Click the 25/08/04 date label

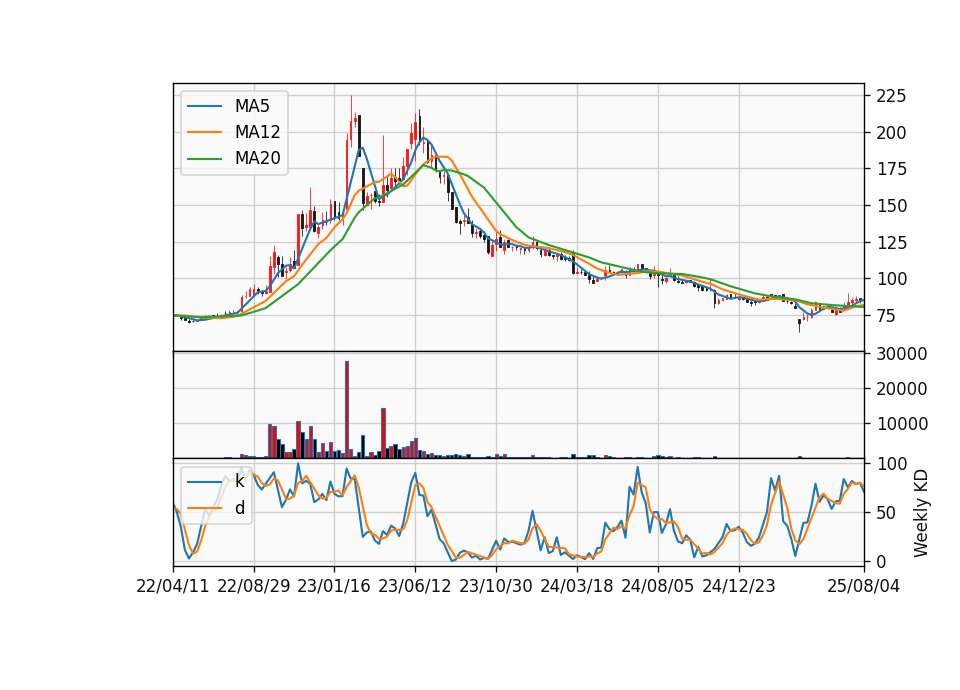(863, 586)
